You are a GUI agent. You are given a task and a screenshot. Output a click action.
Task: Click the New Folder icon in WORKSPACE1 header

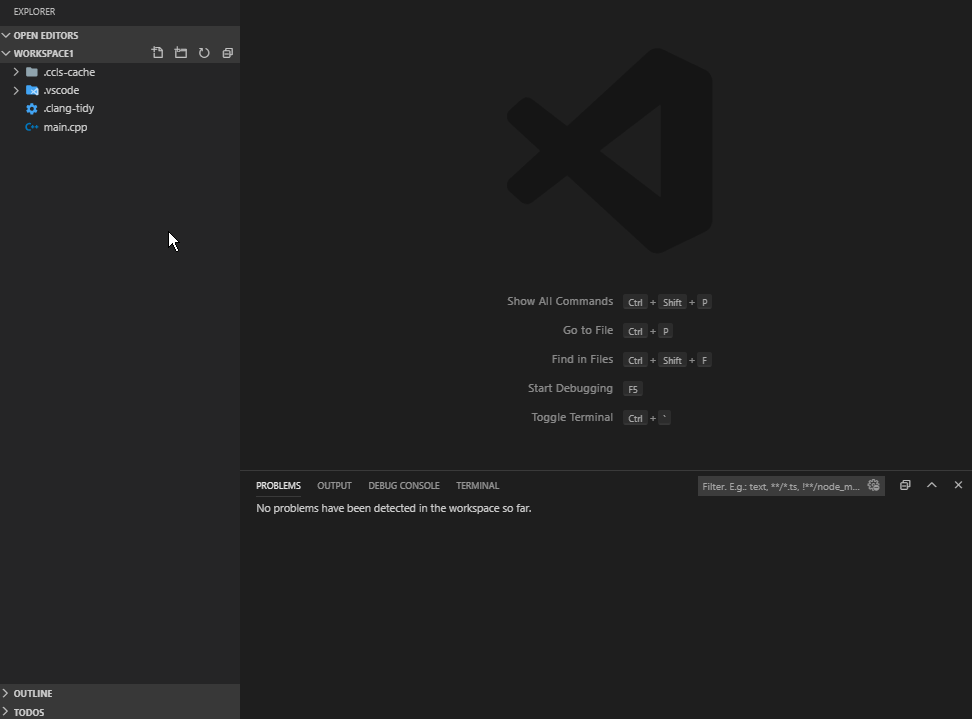(181, 53)
